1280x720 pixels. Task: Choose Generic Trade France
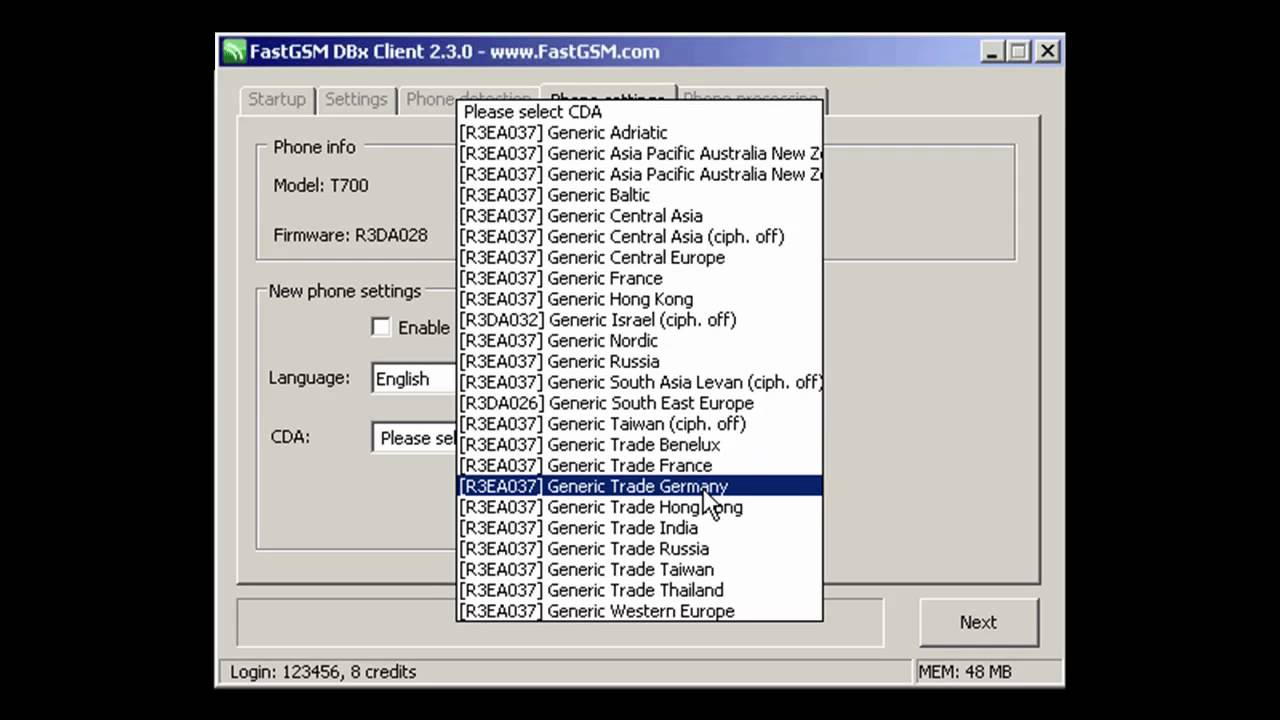tap(640, 466)
